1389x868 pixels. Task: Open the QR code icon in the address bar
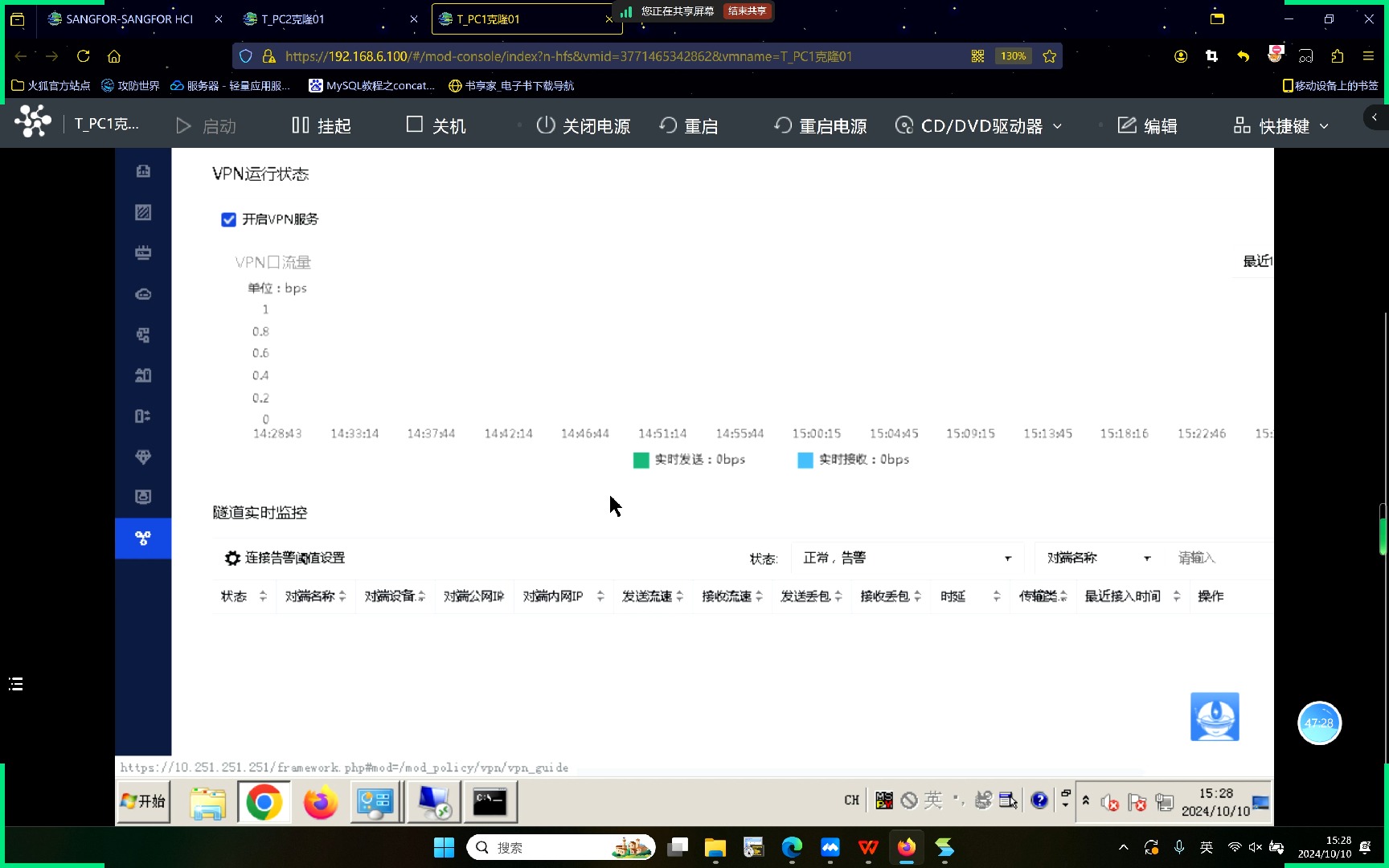(977, 56)
